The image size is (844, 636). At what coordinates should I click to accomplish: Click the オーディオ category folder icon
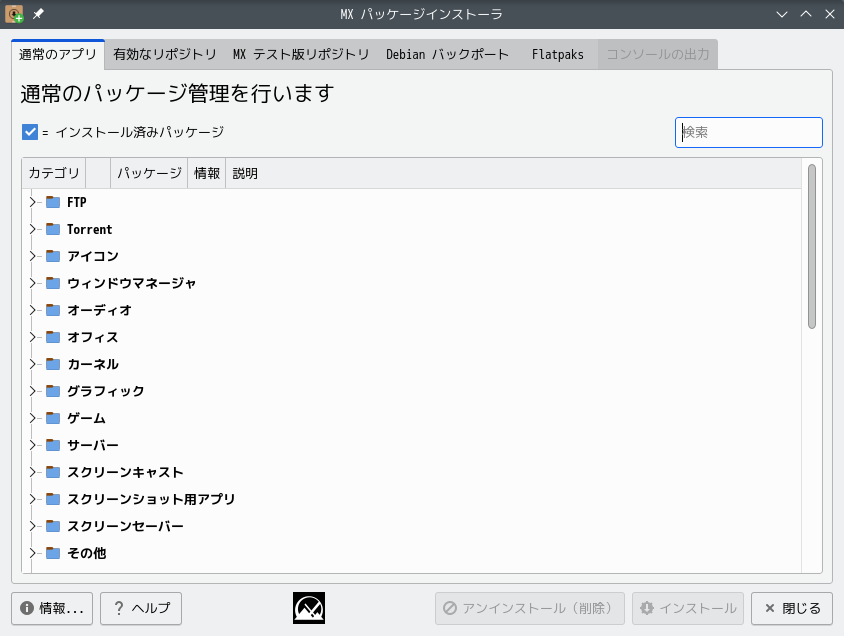click(52, 310)
